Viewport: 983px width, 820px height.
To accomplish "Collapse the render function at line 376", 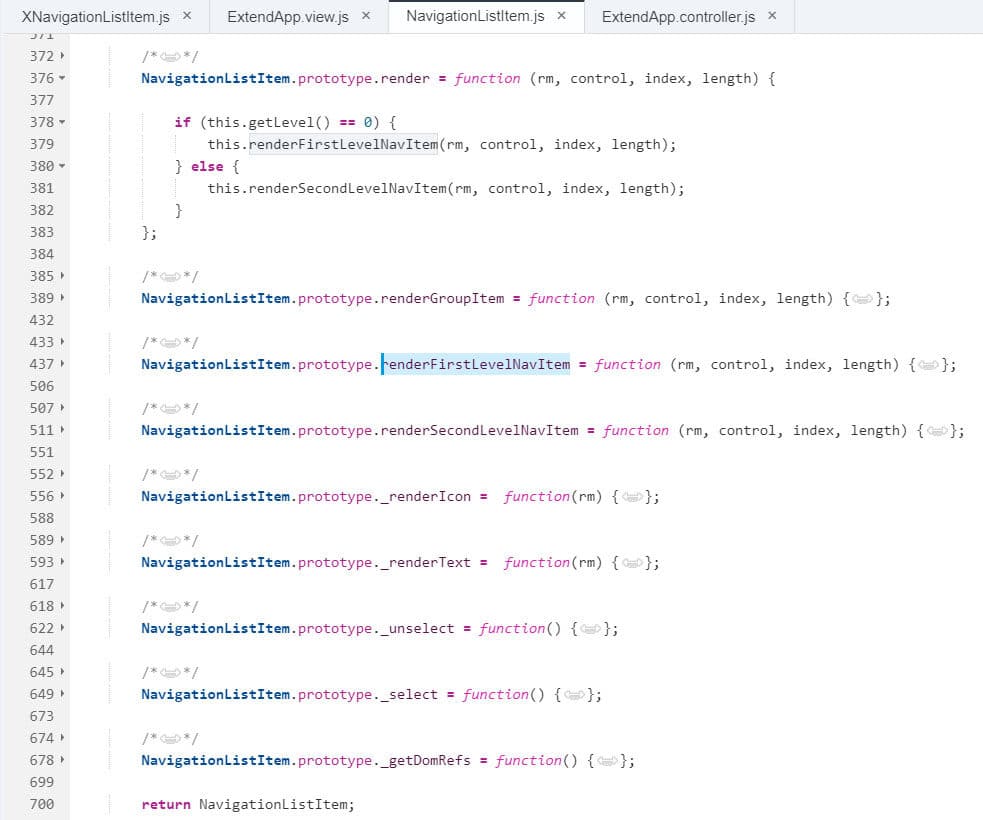I will (62, 78).
